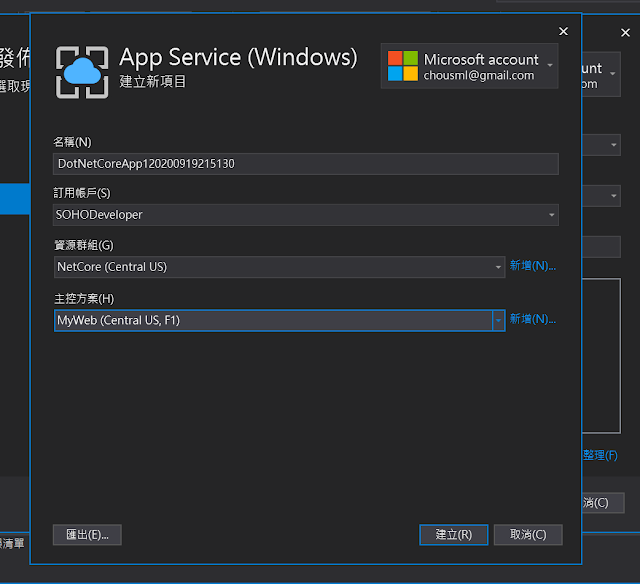
Task: Click the 主控方案(H) label
Action: tap(84, 299)
